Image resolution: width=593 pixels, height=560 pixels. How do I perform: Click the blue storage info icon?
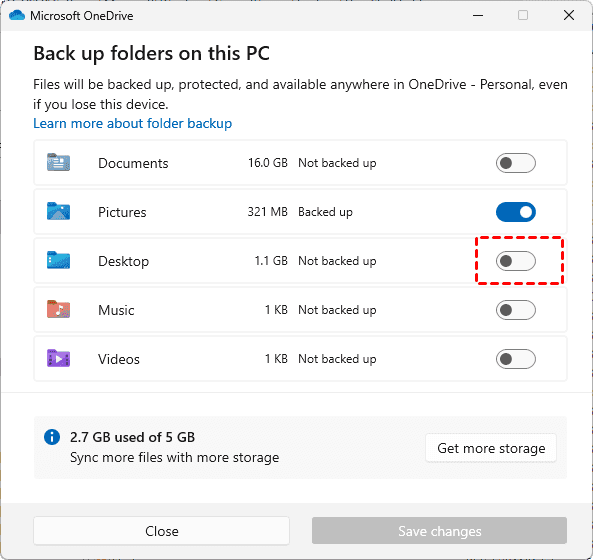coord(52,437)
